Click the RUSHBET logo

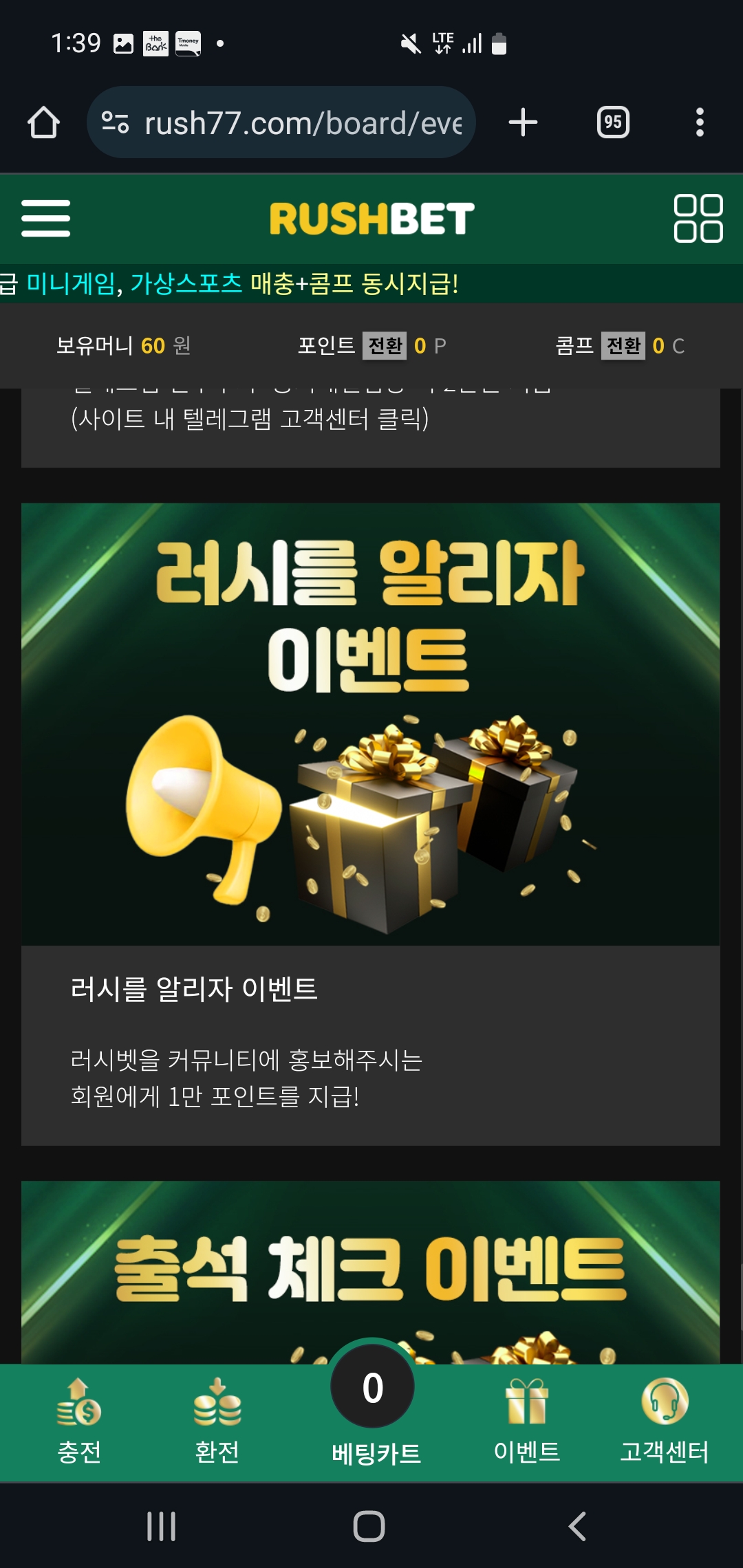(x=371, y=218)
